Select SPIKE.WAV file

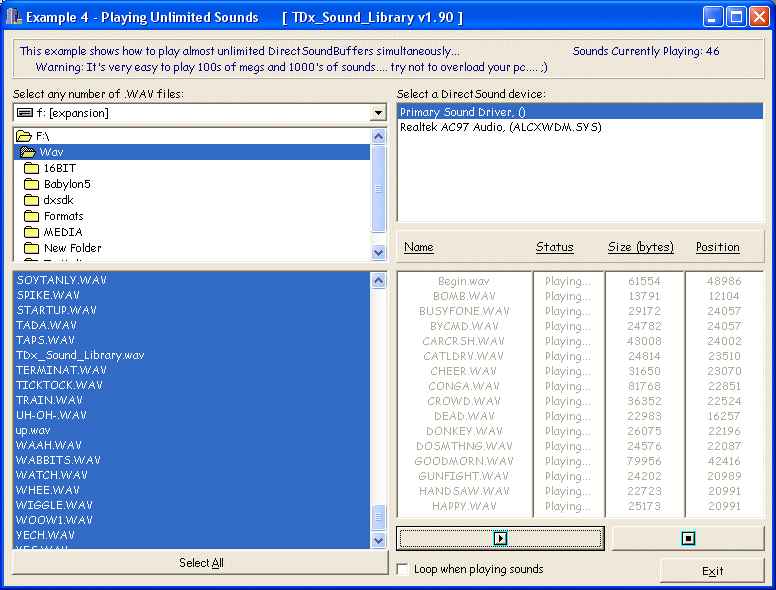pyautogui.click(x=192, y=295)
